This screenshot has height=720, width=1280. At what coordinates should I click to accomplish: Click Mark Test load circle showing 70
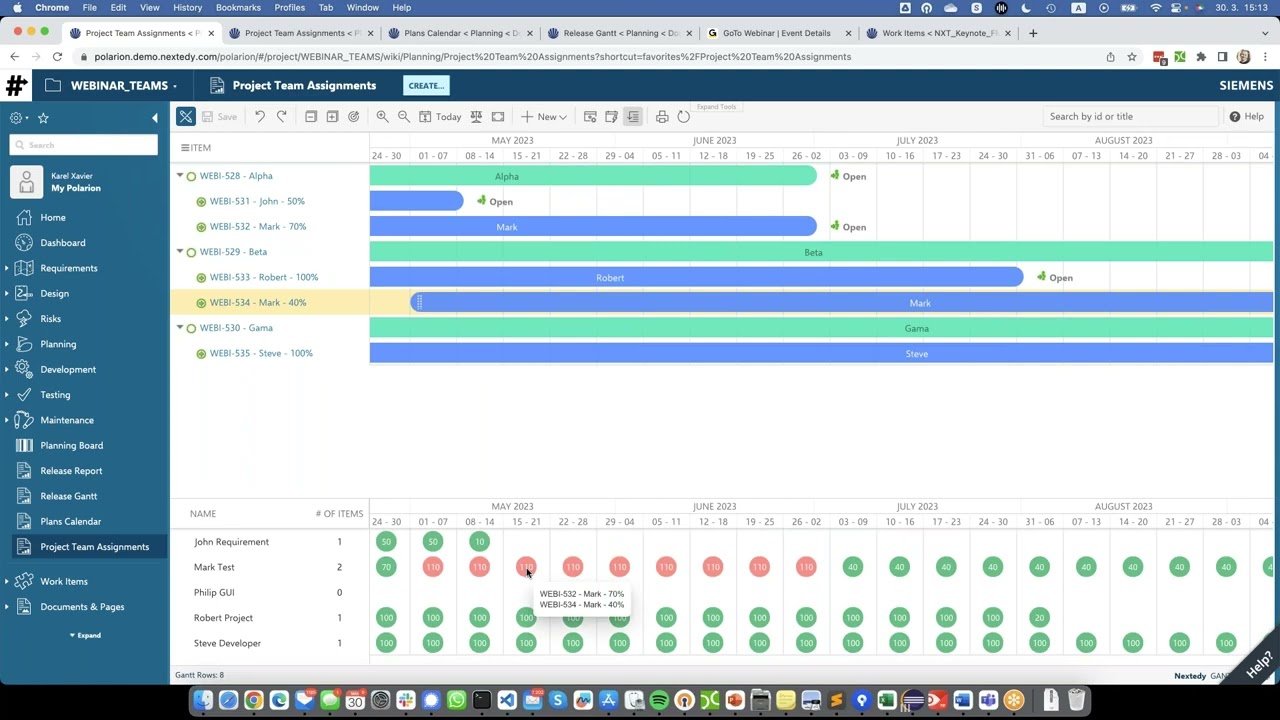tap(386, 567)
